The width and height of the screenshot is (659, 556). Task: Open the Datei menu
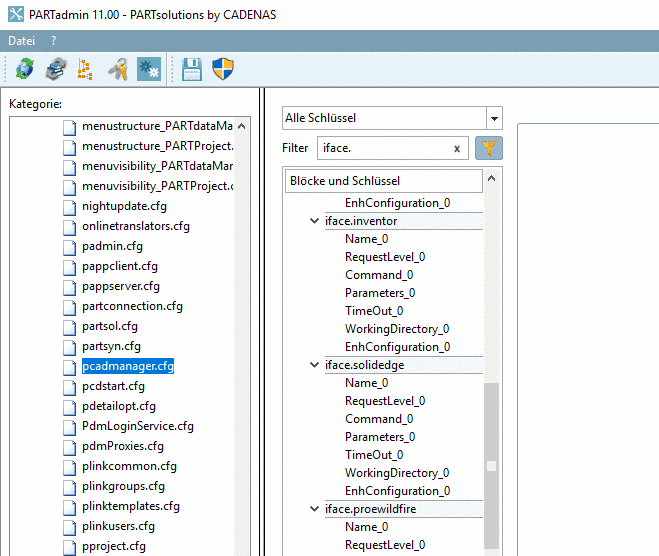pos(21,41)
